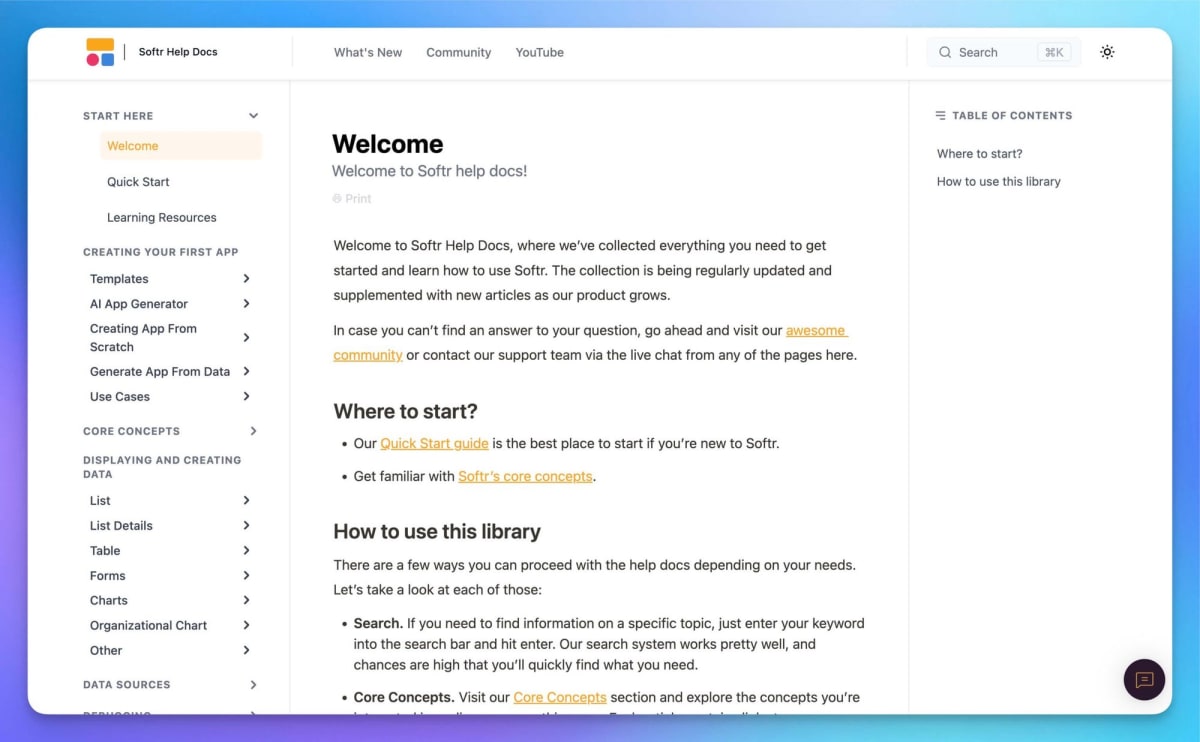Click the search magnifier icon

(945, 53)
